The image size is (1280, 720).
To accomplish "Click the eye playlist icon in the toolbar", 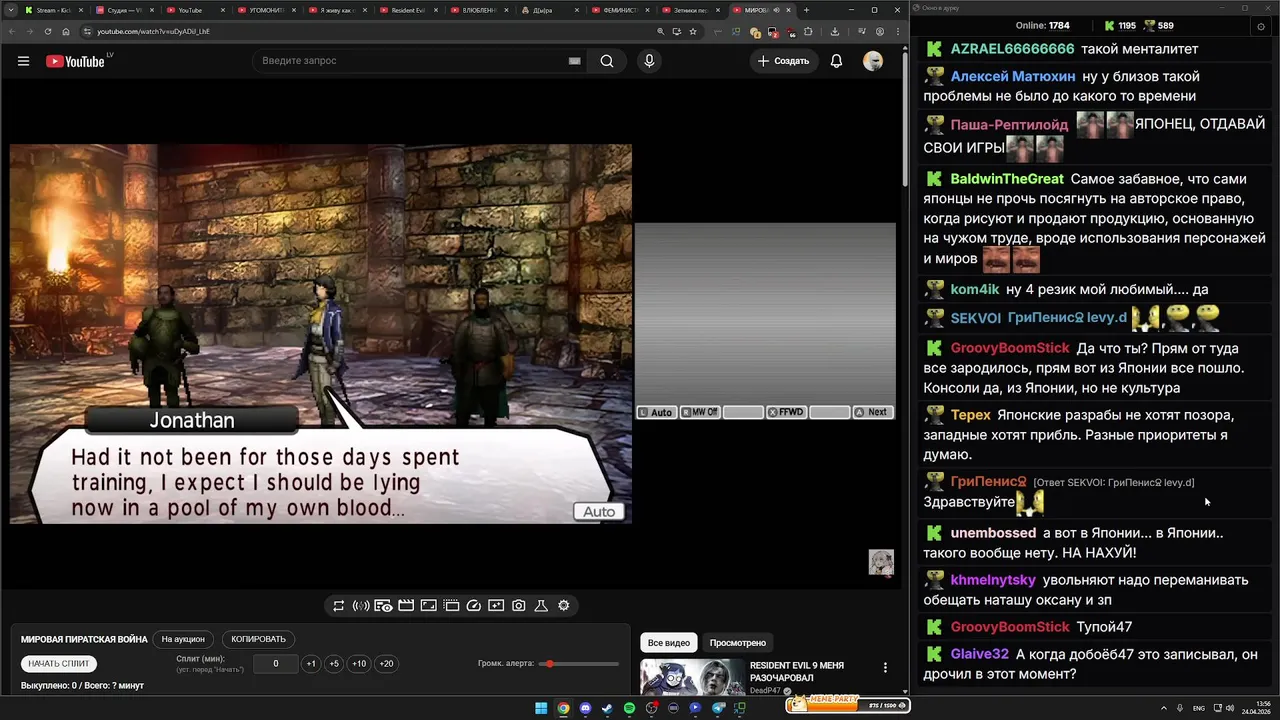I will (x=384, y=606).
